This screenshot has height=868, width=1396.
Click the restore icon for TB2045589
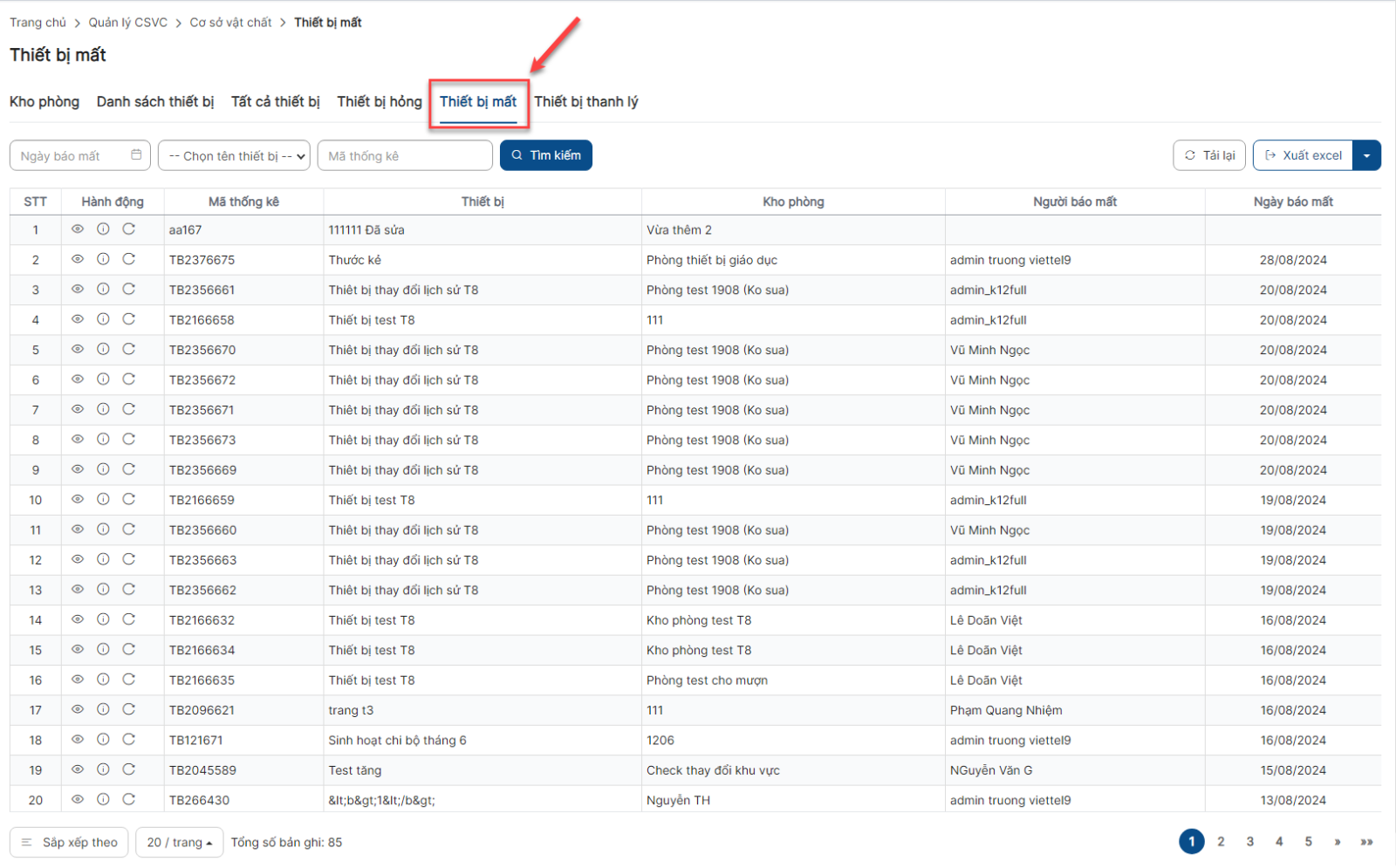pyautogui.click(x=129, y=769)
